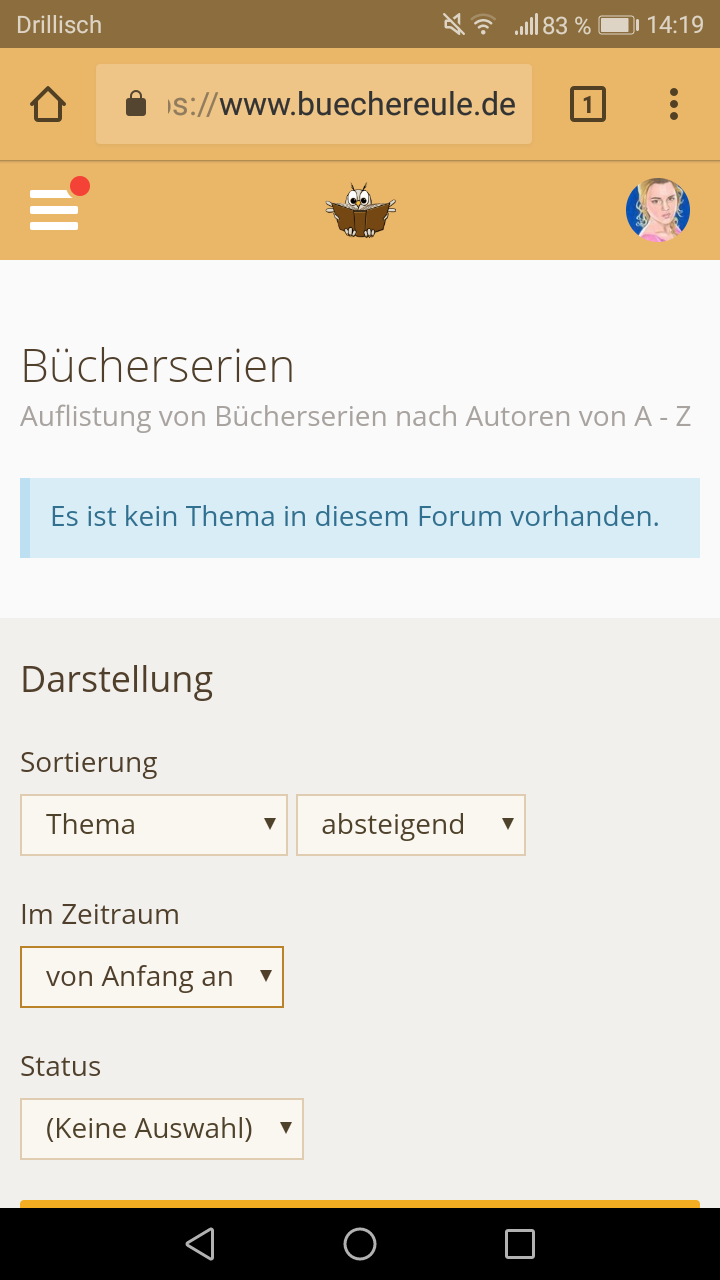The image size is (720, 1280).
Task: Open the browser three-dot menu
Action: tap(673, 104)
